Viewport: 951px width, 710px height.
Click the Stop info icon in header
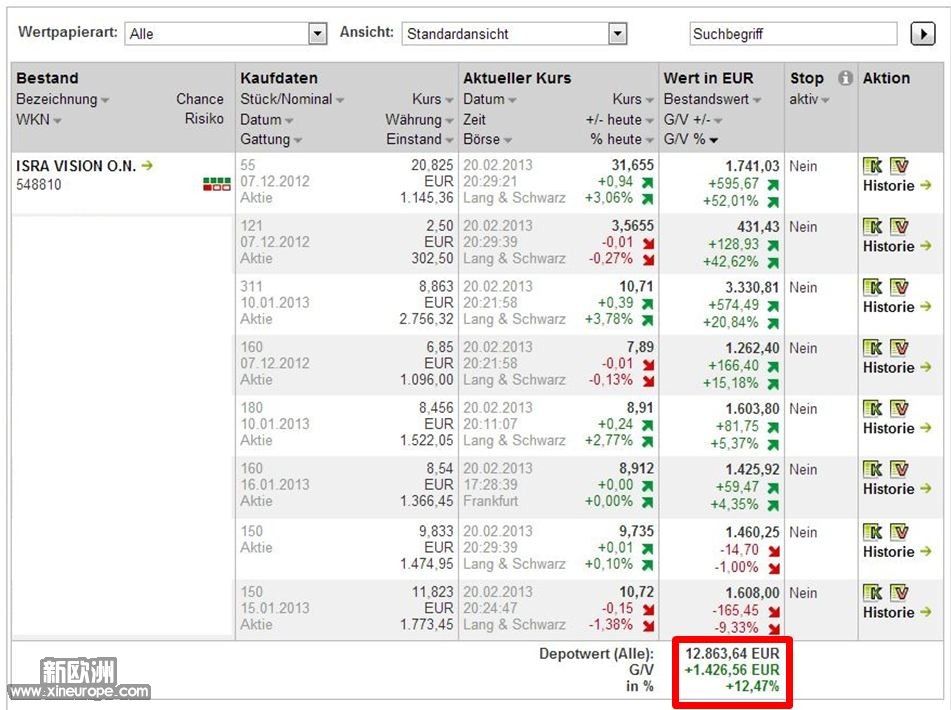coord(845,78)
